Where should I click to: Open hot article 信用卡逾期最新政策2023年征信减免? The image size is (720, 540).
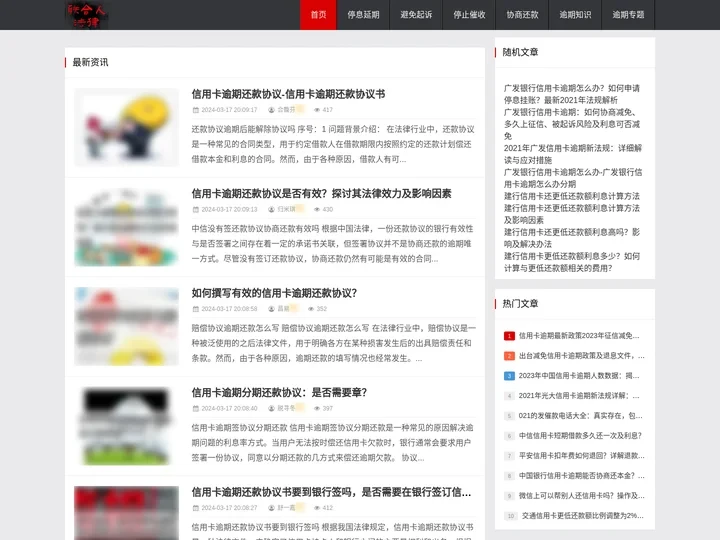tap(579, 336)
